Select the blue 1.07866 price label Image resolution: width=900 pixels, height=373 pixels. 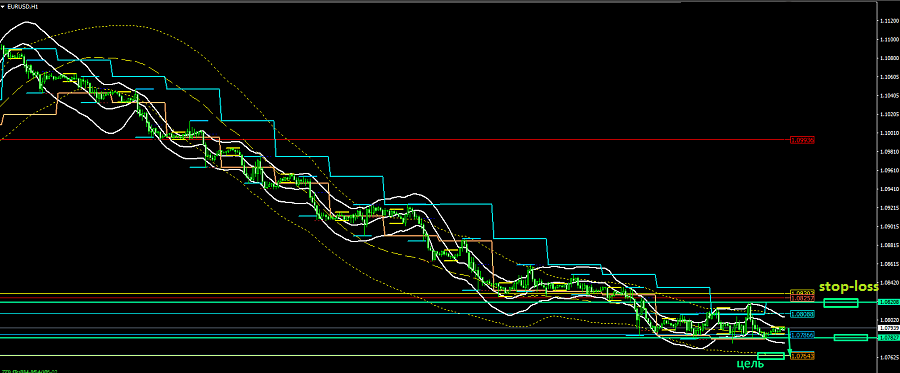pyautogui.click(x=802, y=335)
